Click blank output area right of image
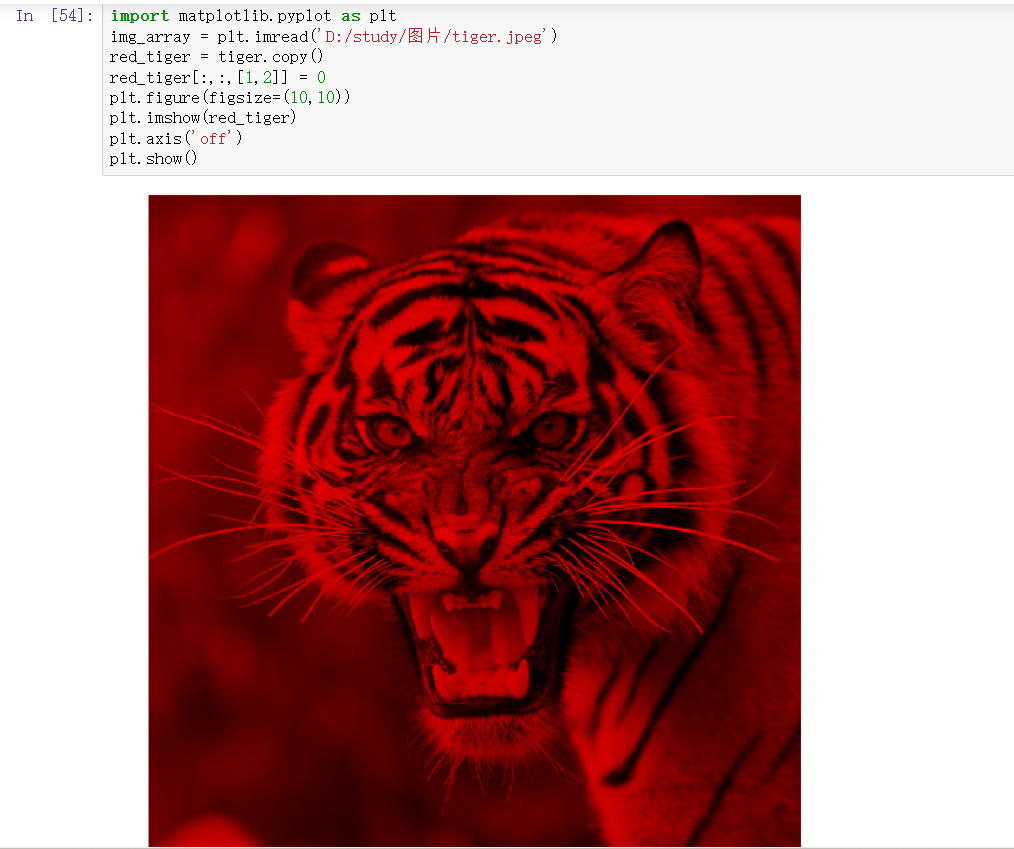 (905, 517)
